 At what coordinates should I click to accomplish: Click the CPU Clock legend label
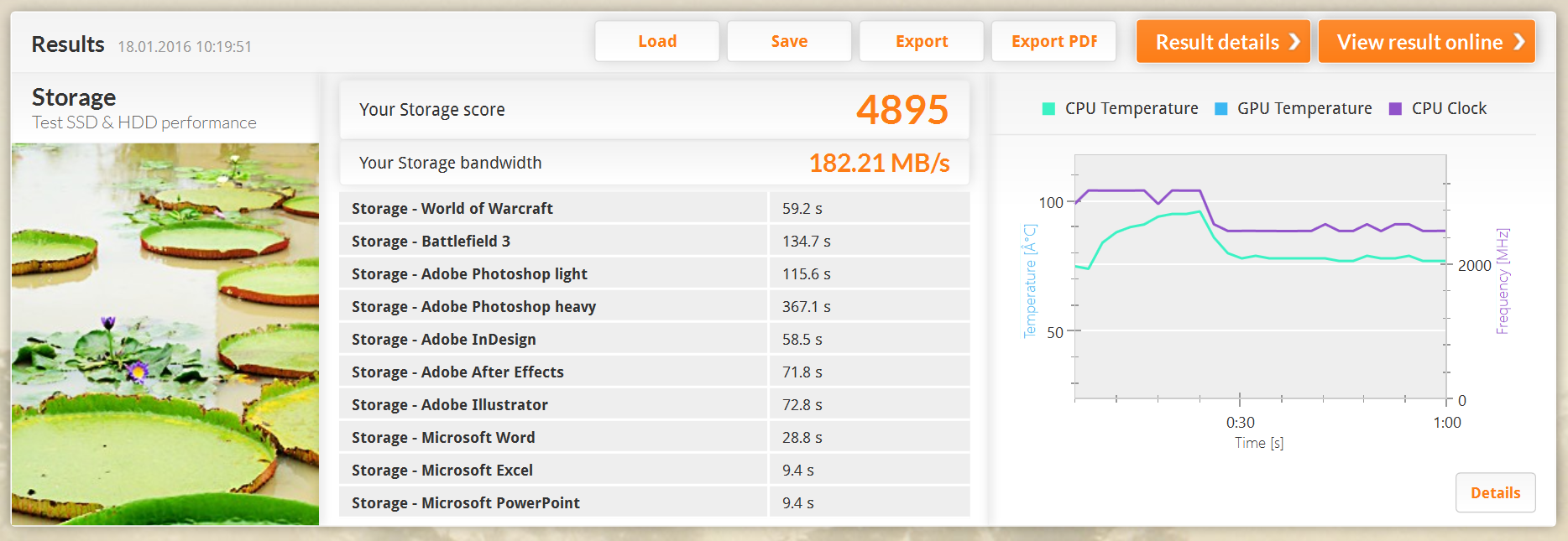[1449, 108]
